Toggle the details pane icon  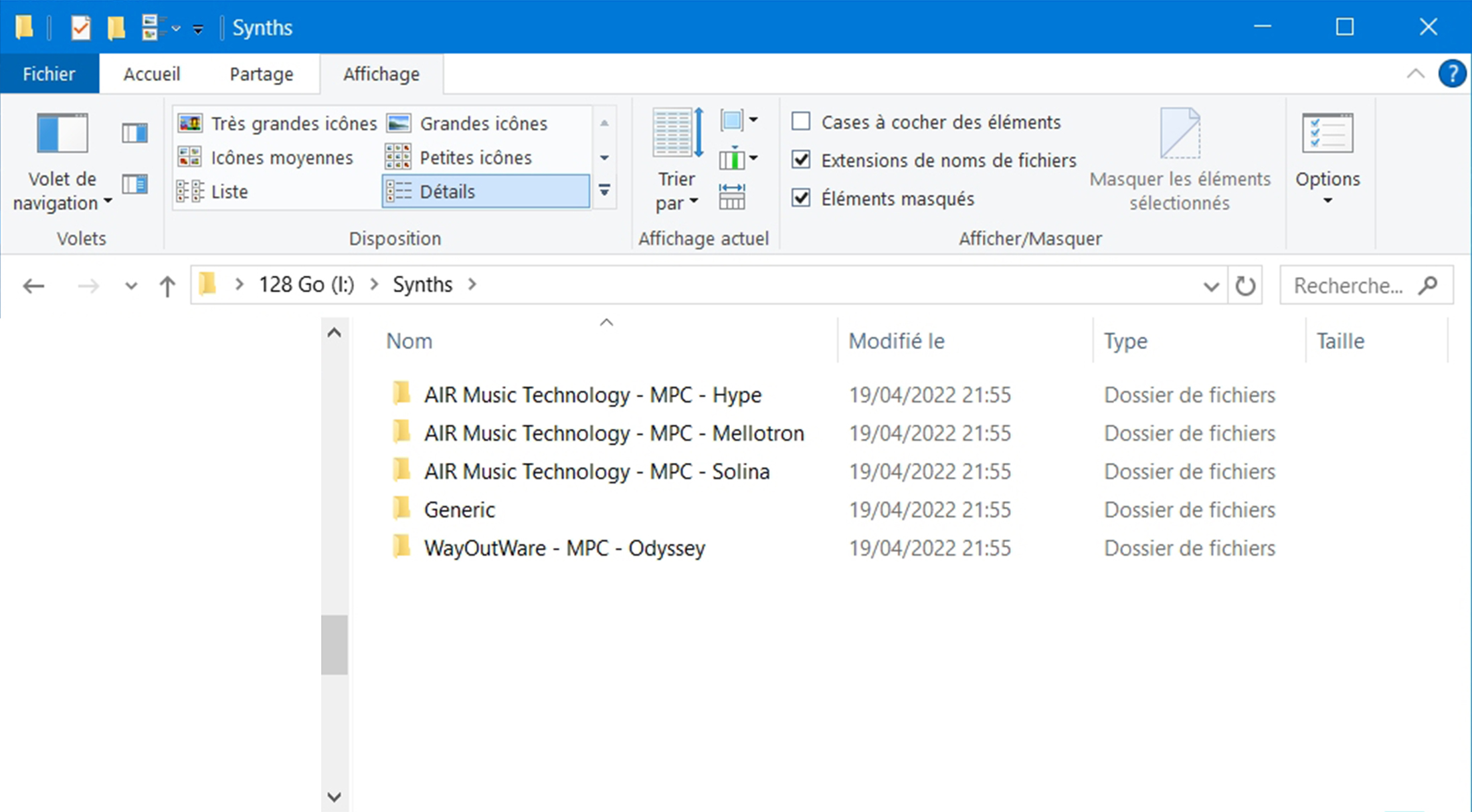134,184
